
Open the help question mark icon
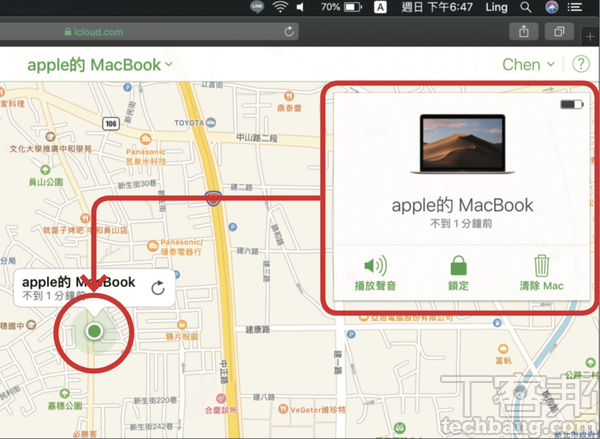click(x=580, y=64)
